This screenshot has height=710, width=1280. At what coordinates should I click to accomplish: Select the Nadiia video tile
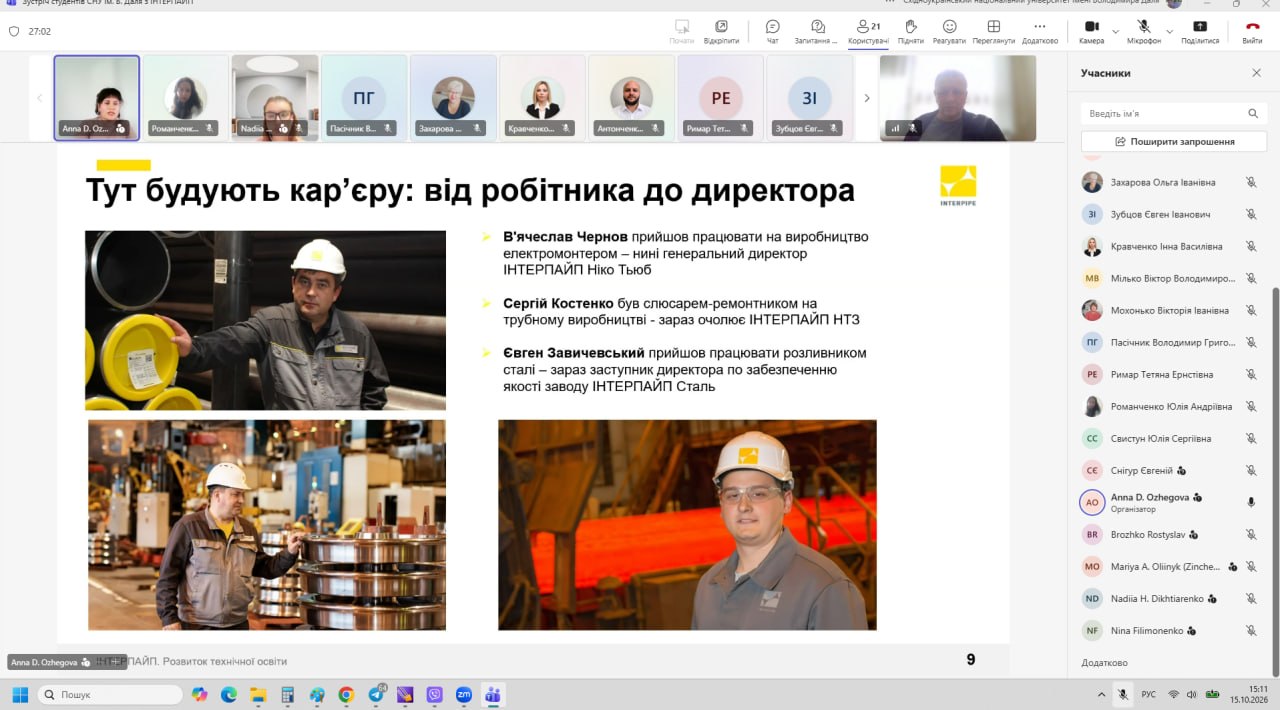click(x=275, y=97)
